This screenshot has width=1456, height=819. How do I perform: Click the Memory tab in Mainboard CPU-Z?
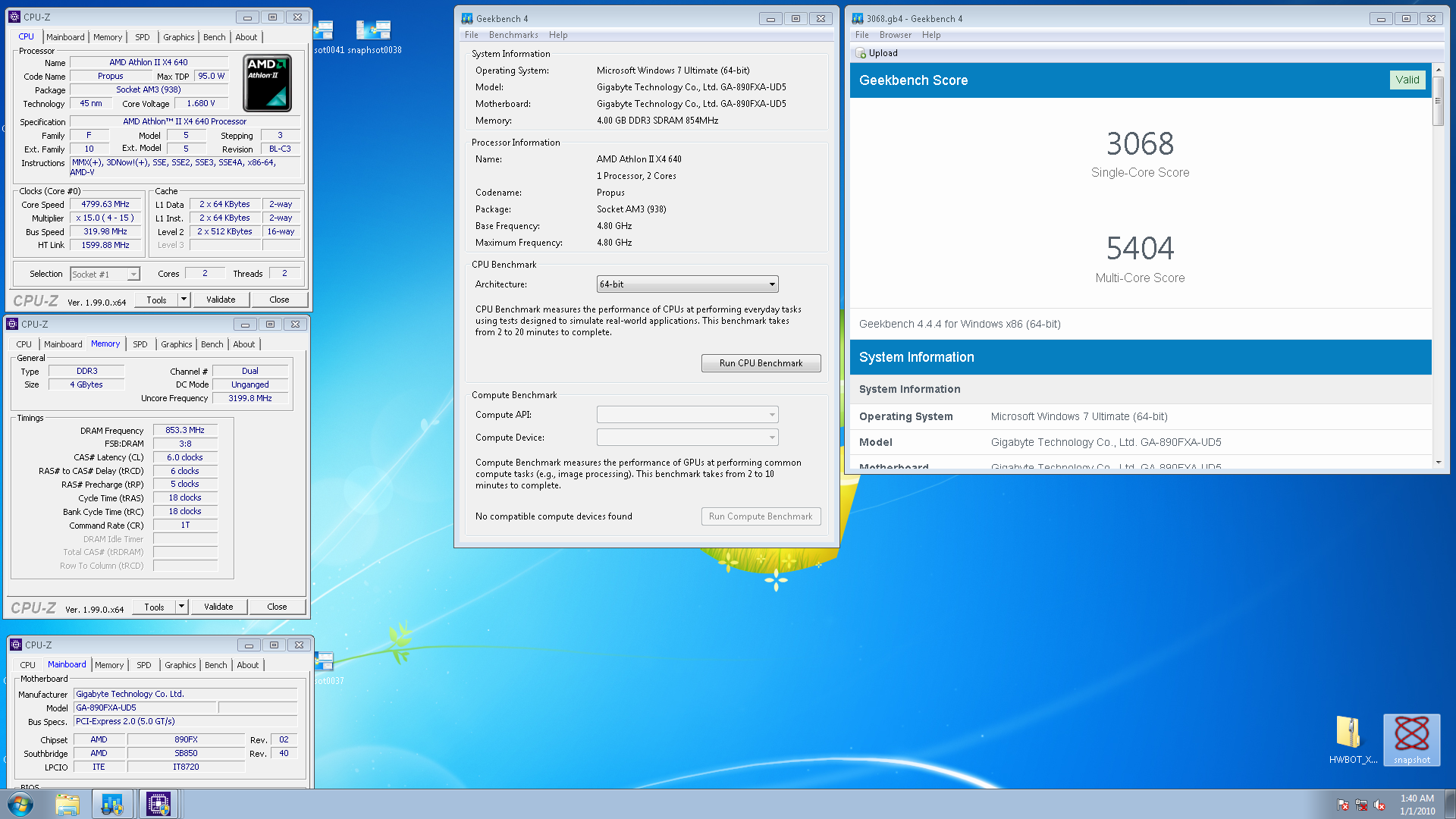(108, 665)
